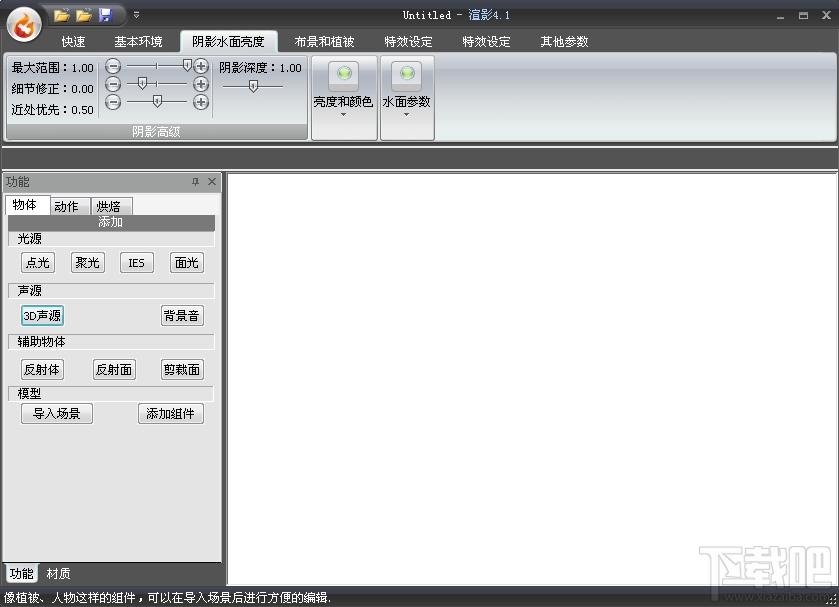Open the 布景和植被 ribbon tab
Image resolution: width=839 pixels, height=607 pixels.
[x=324, y=42]
